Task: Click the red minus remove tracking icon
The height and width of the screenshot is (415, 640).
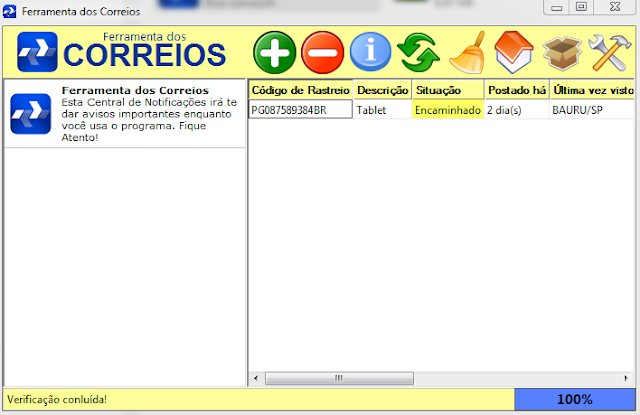Action: (322, 53)
